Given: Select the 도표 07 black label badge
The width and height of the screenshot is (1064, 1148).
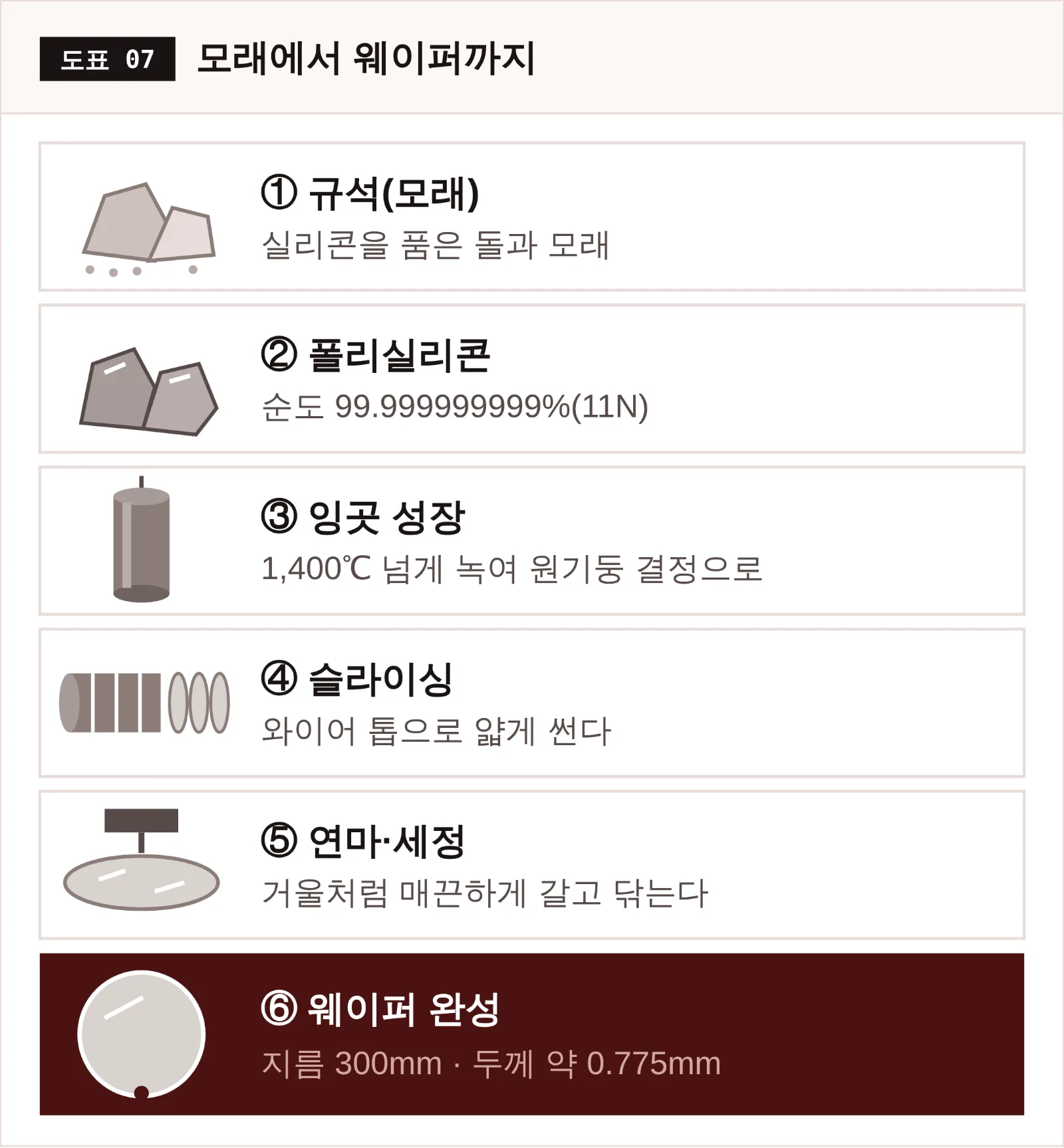Looking at the screenshot, I should pos(108,59).
